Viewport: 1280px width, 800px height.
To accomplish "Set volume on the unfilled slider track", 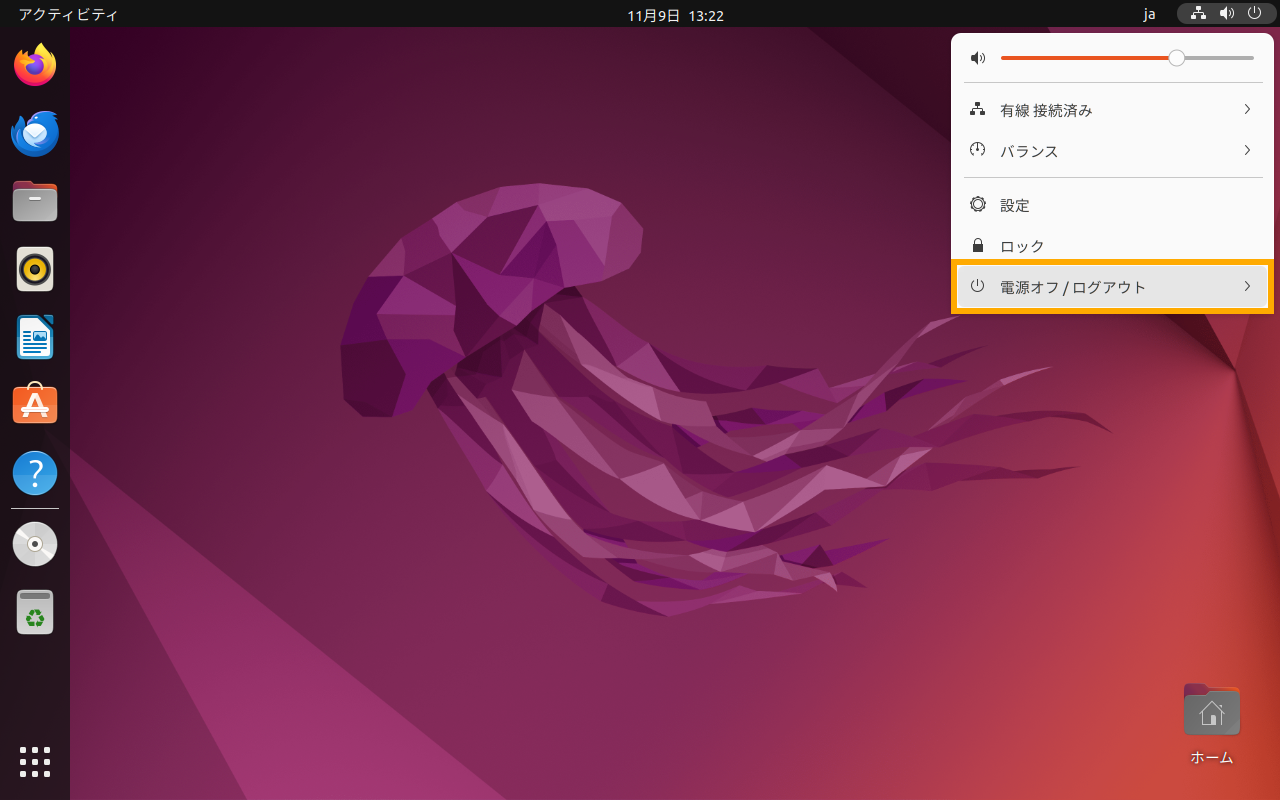I will click(1220, 58).
